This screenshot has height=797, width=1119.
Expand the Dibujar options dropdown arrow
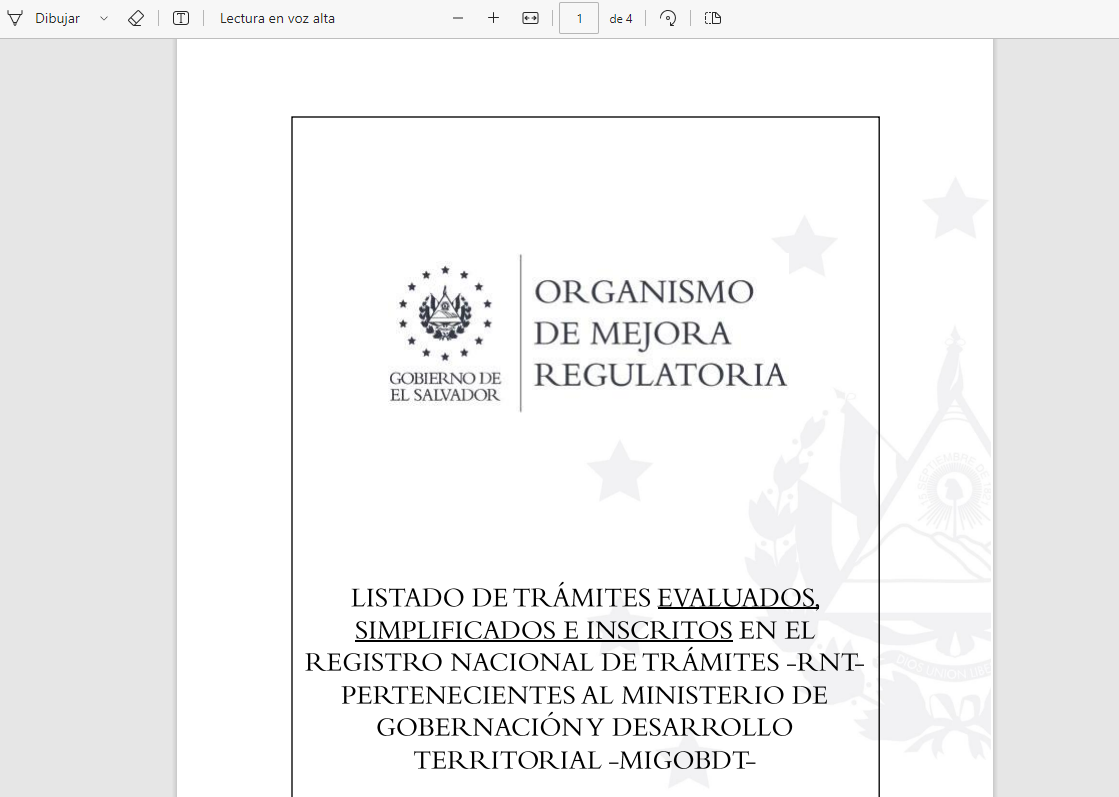point(103,19)
